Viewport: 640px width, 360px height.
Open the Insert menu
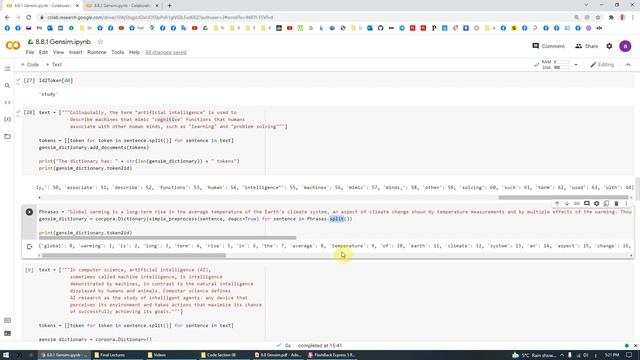(x=76, y=52)
